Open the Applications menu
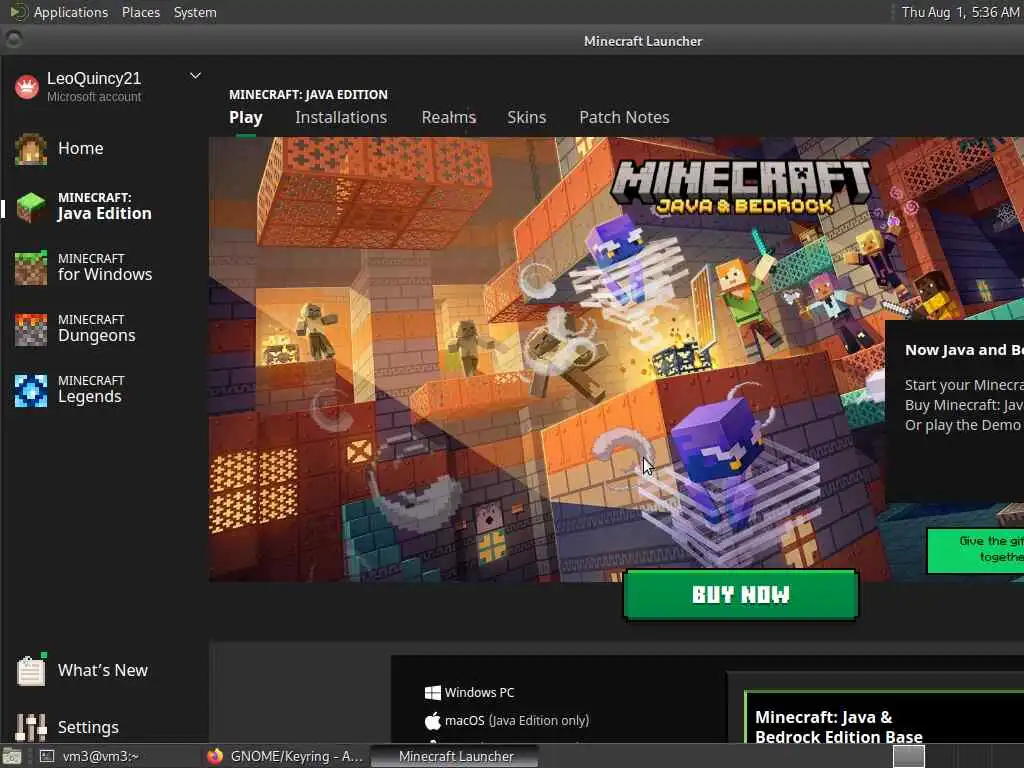This screenshot has height=768, width=1024. coord(71,12)
